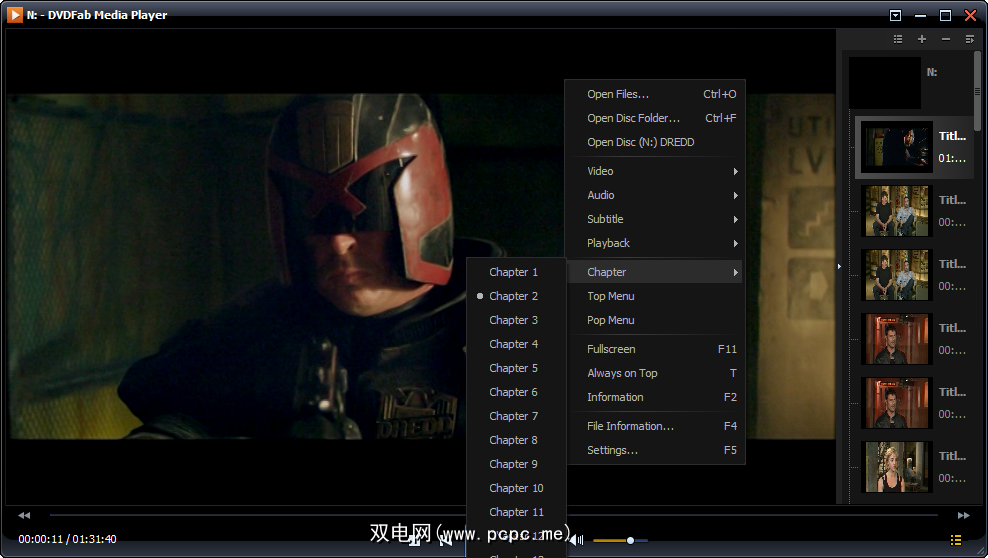Toggle Fullscreen mode from context menu
This screenshot has width=988, height=558.
pos(611,349)
